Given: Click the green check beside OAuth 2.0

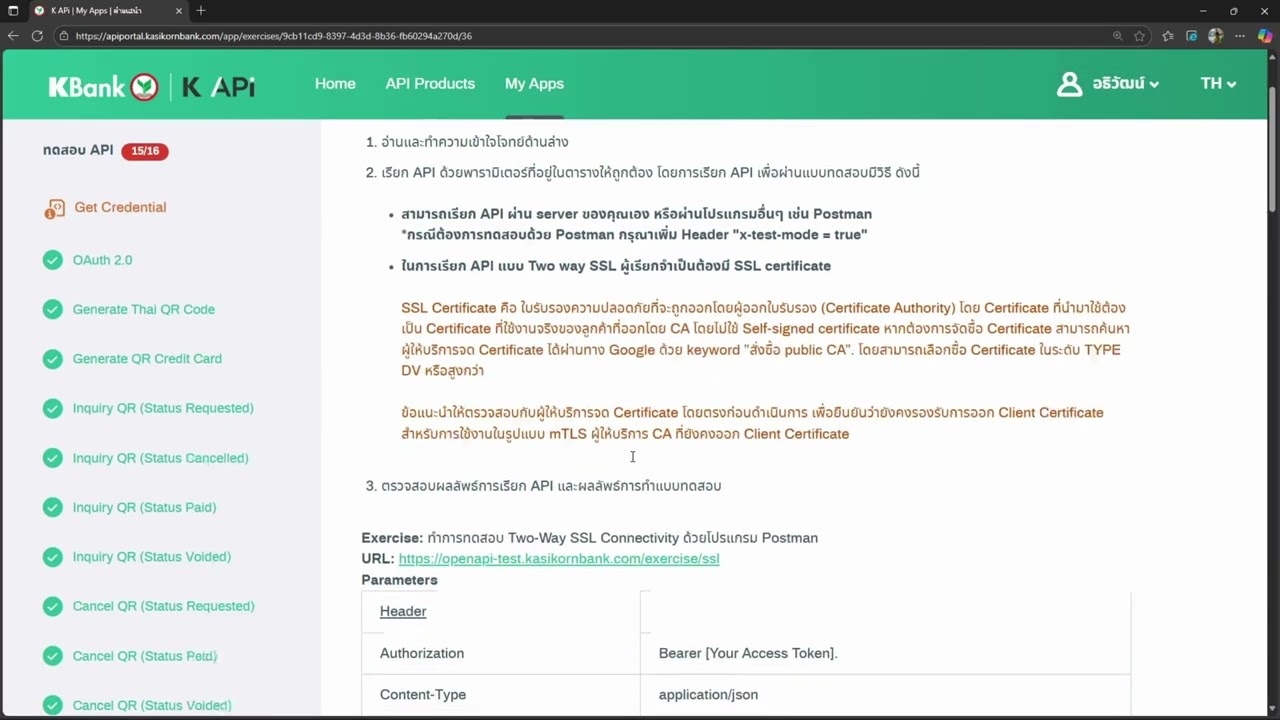Looking at the screenshot, I should (x=53, y=260).
